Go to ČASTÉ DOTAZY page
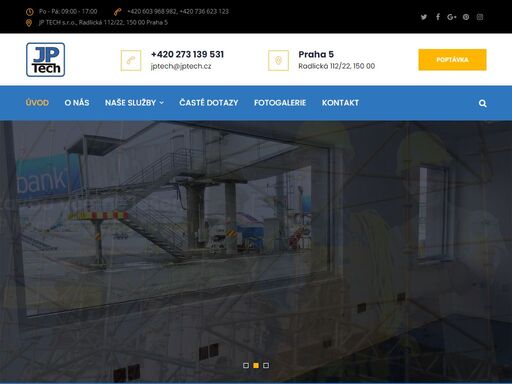 (209, 103)
